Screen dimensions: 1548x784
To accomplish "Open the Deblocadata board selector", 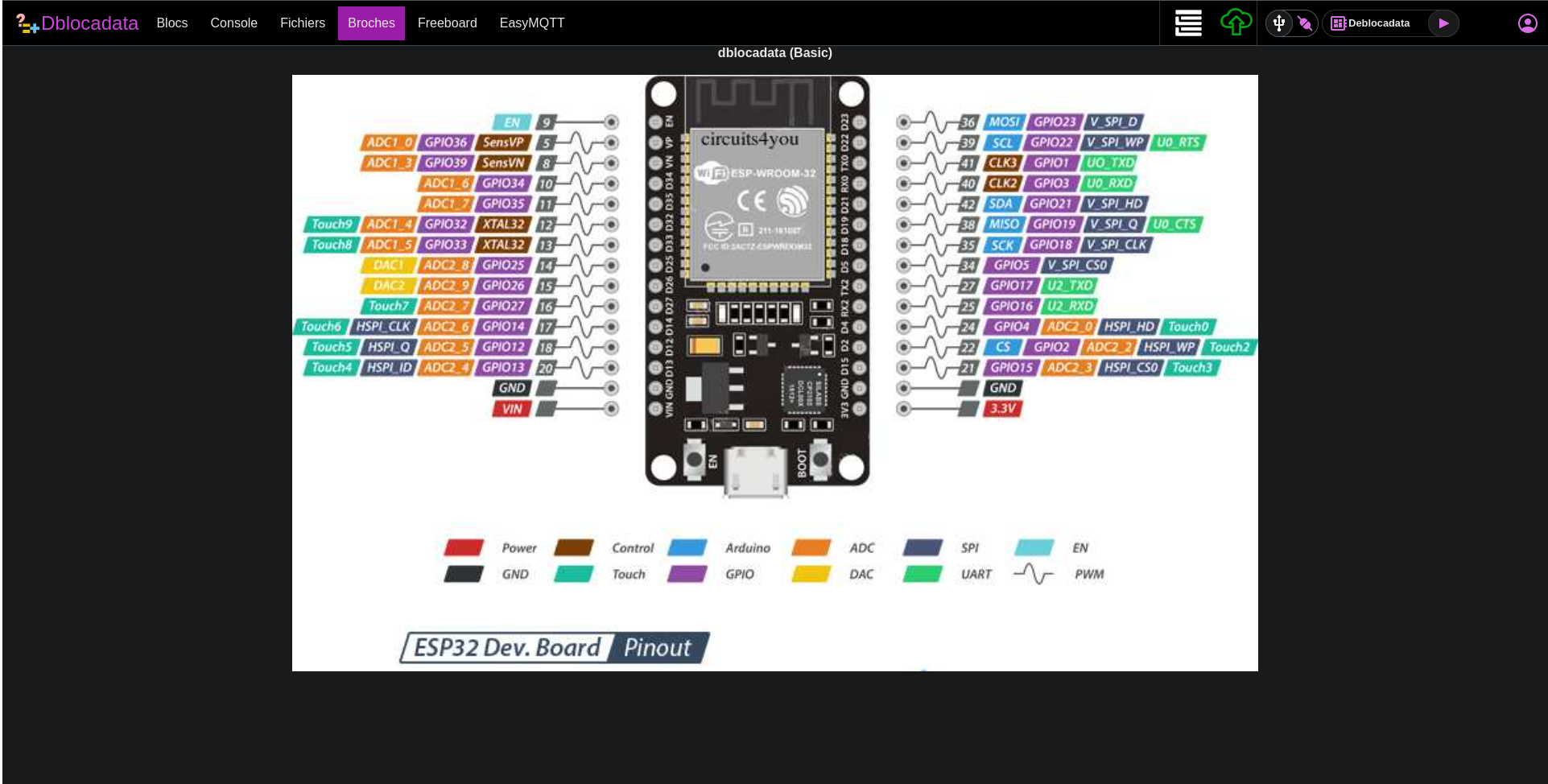I will [x=1379, y=23].
